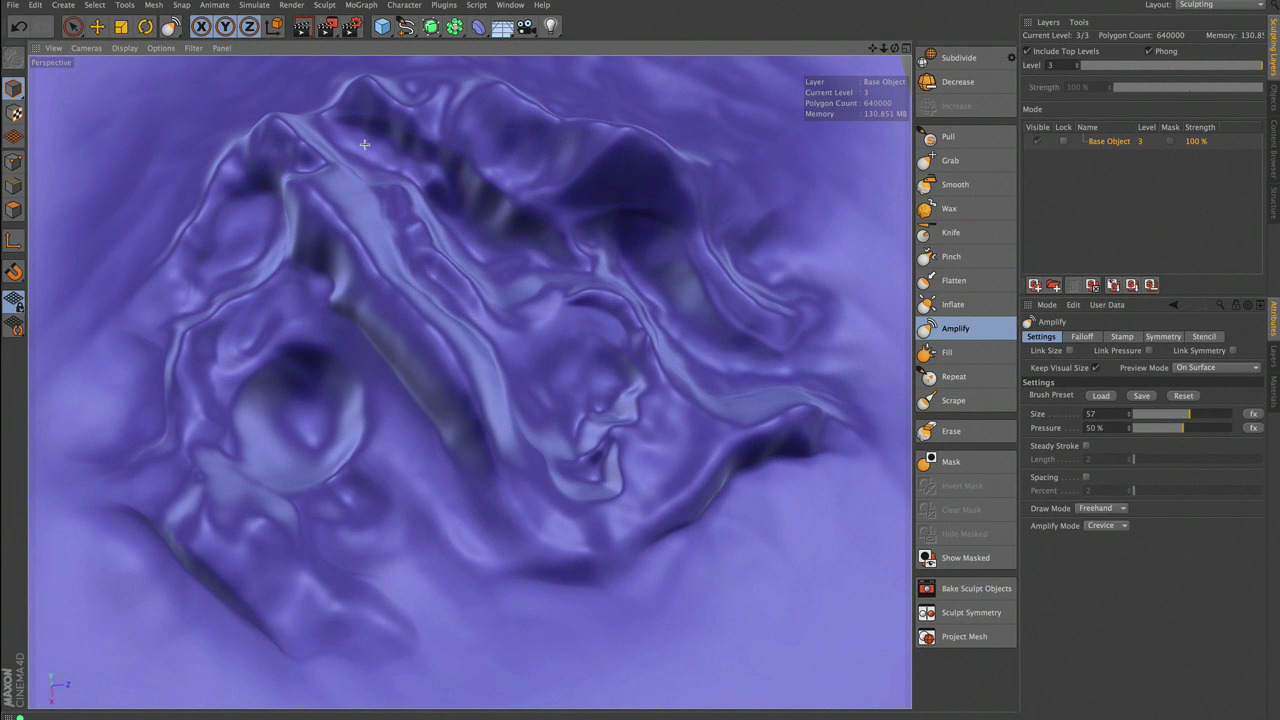The width and height of the screenshot is (1280, 720).
Task: Click the brush preset Load button
Action: pyautogui.click(x=1100, y=396)
